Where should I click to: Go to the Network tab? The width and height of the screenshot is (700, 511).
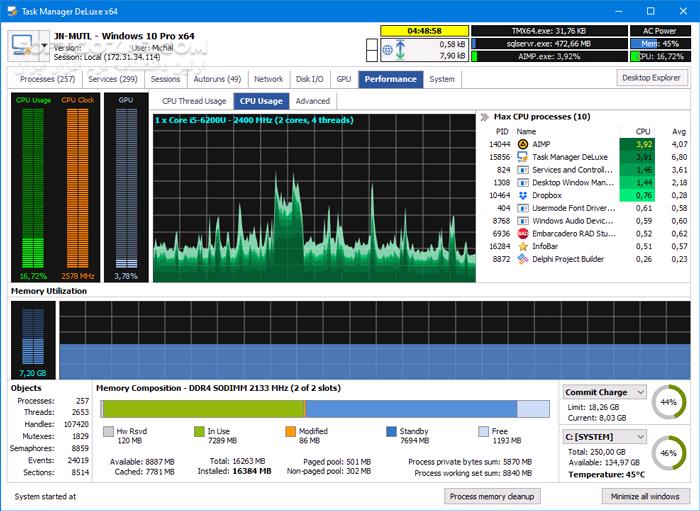[x=269, y=79]
